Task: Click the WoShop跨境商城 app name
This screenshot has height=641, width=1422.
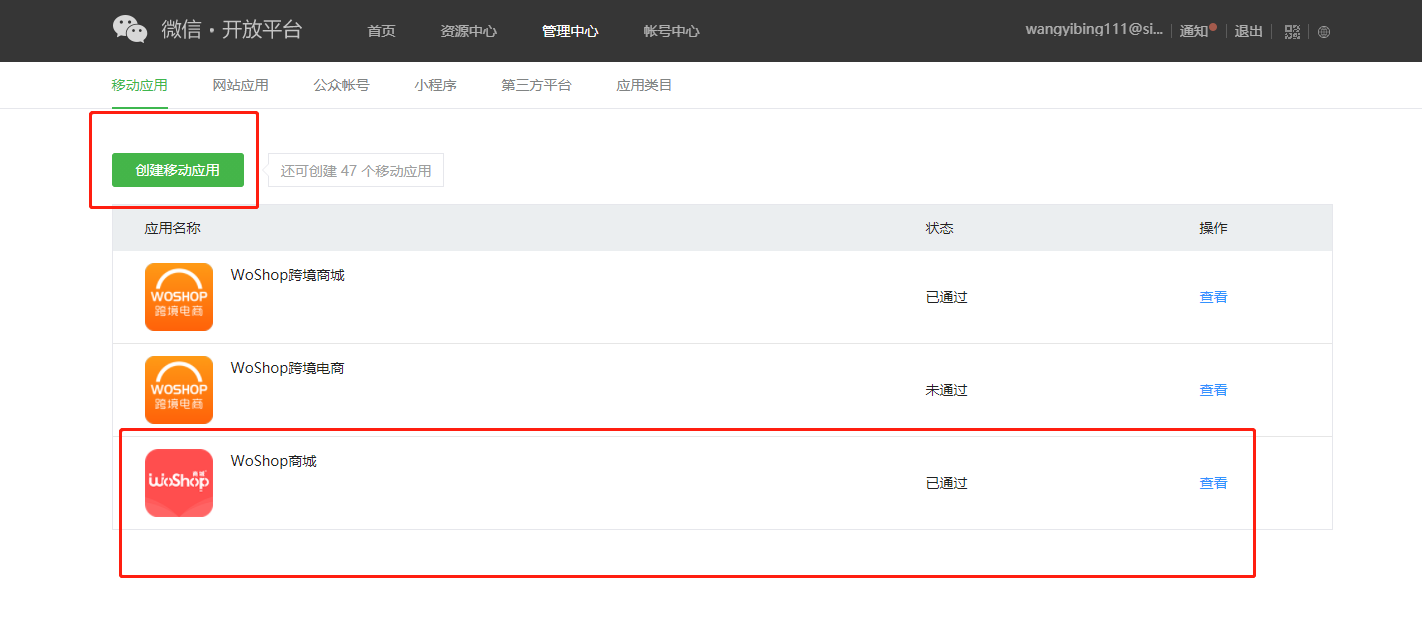Action: 288,275
